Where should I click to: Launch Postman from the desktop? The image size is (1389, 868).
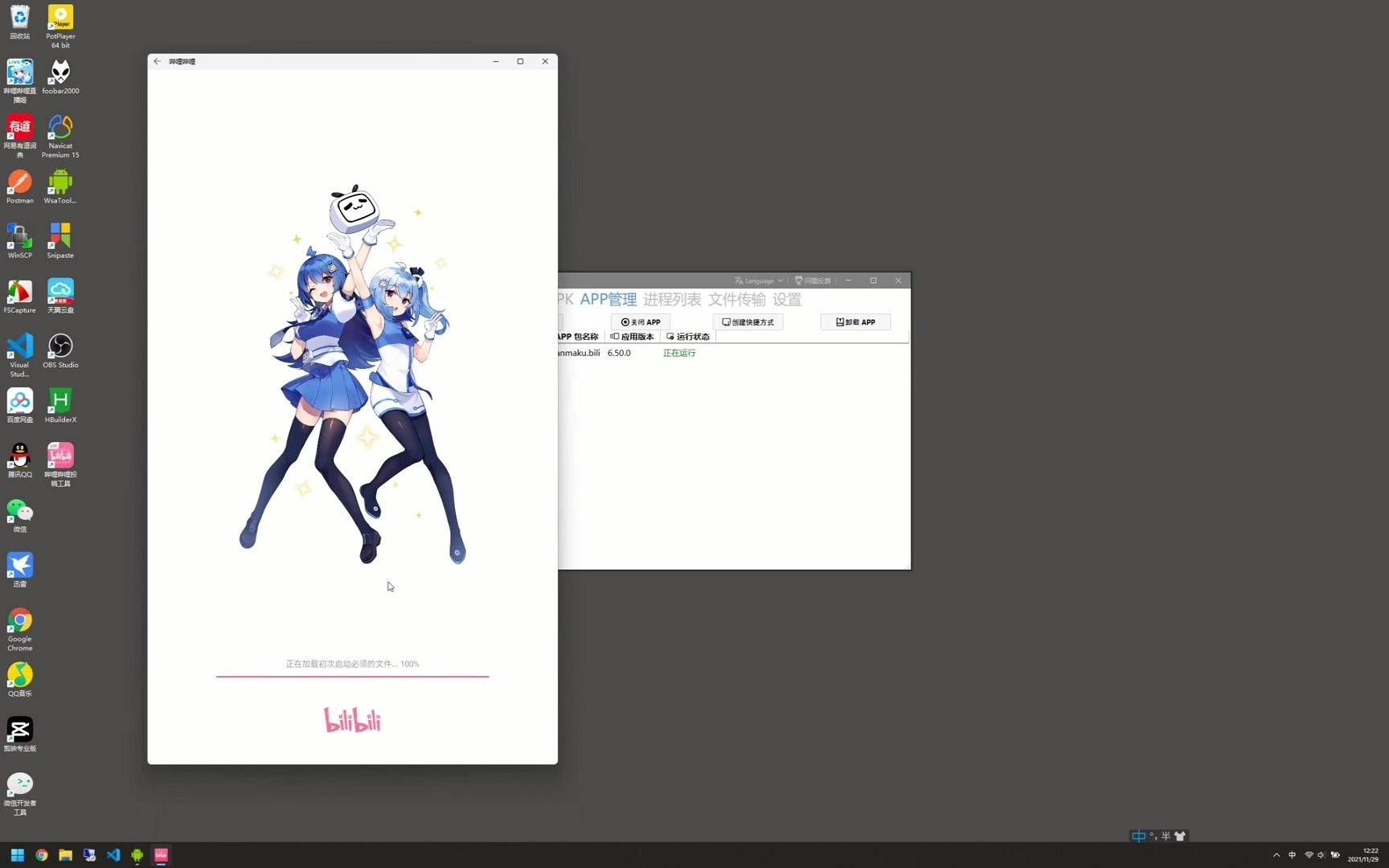click(x=20, y=186)
